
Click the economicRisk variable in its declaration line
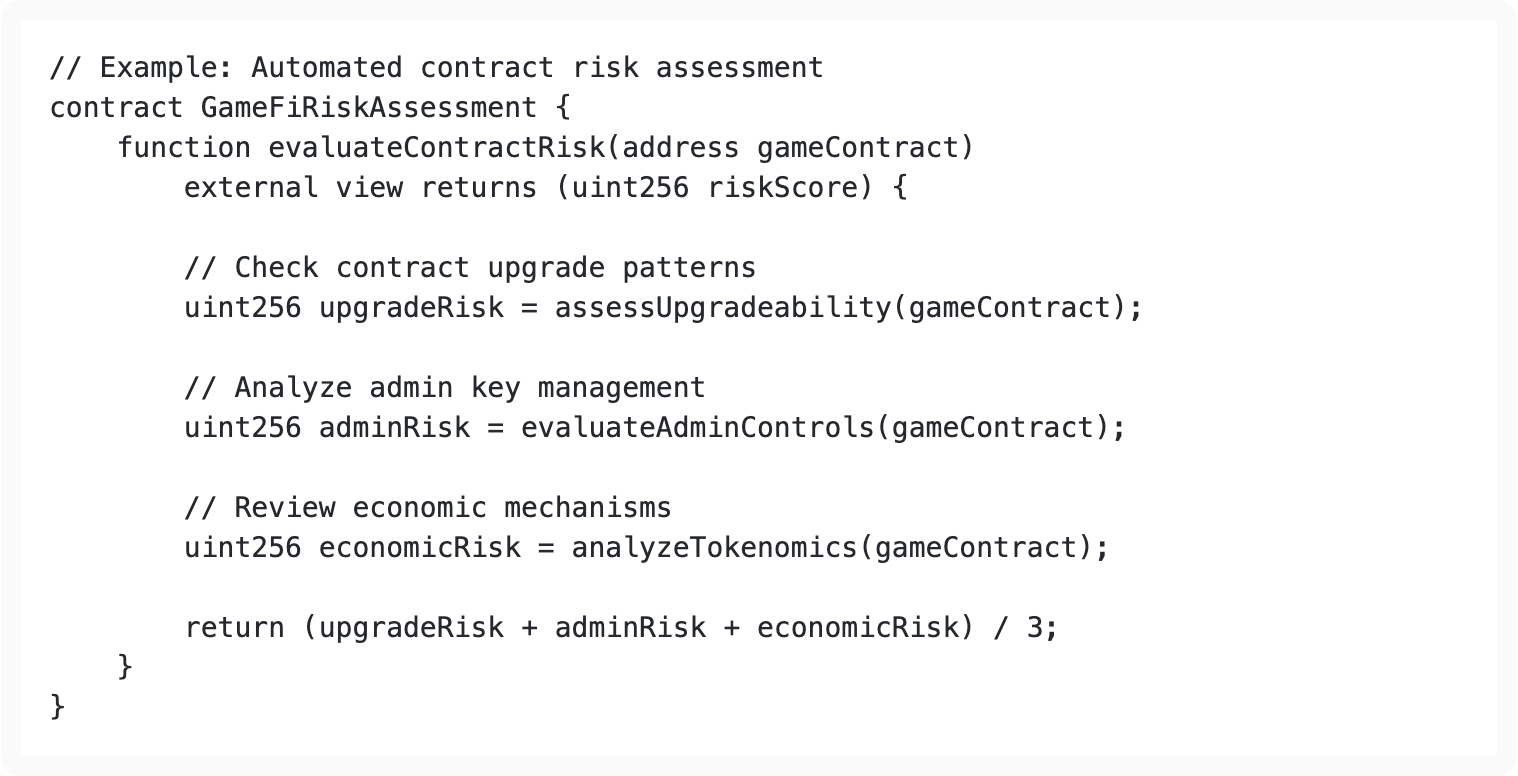419,547
